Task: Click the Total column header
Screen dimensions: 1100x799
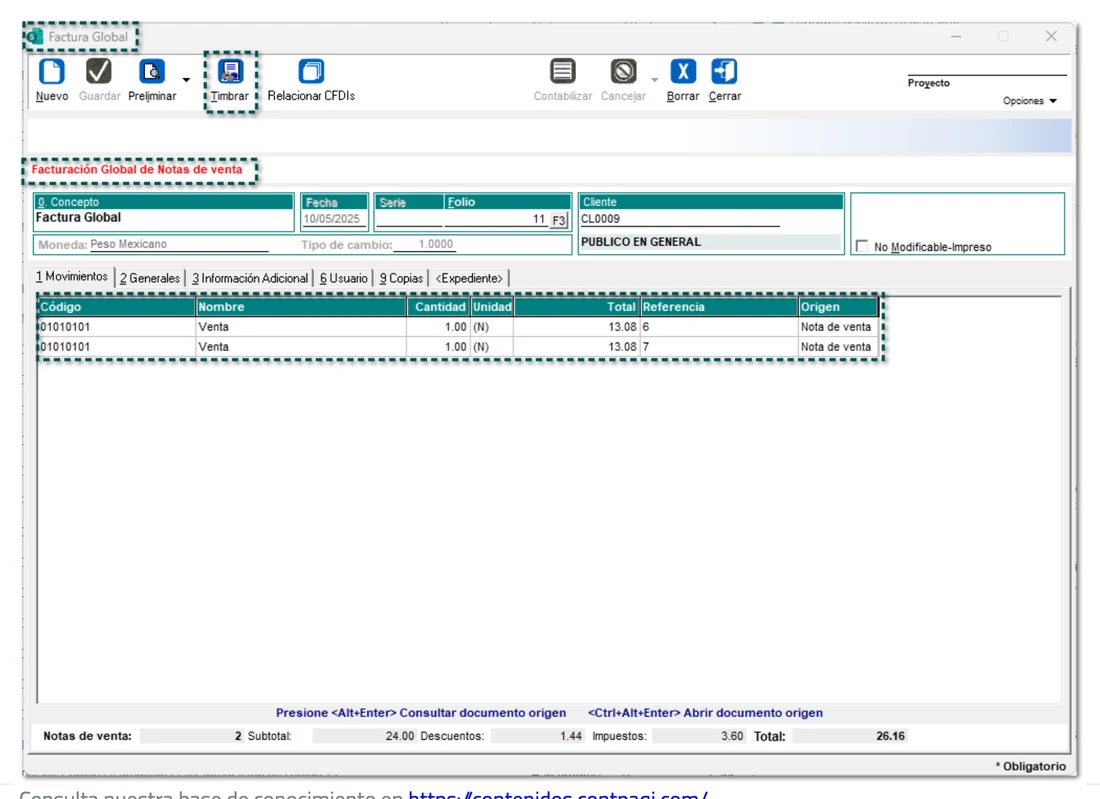Action: pos(576,307)
